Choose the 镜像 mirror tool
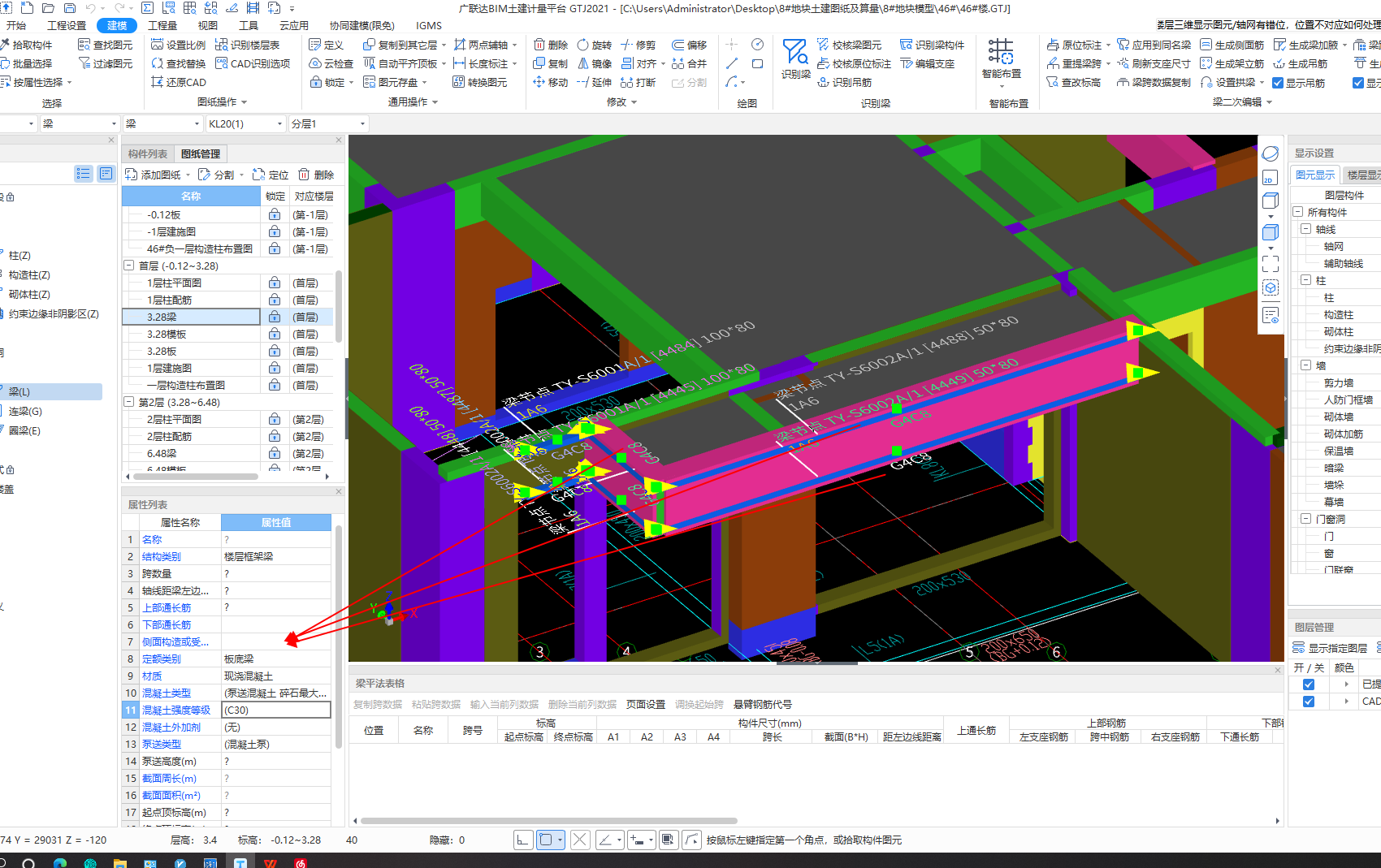1381x868 pixels. coord(594,63)
